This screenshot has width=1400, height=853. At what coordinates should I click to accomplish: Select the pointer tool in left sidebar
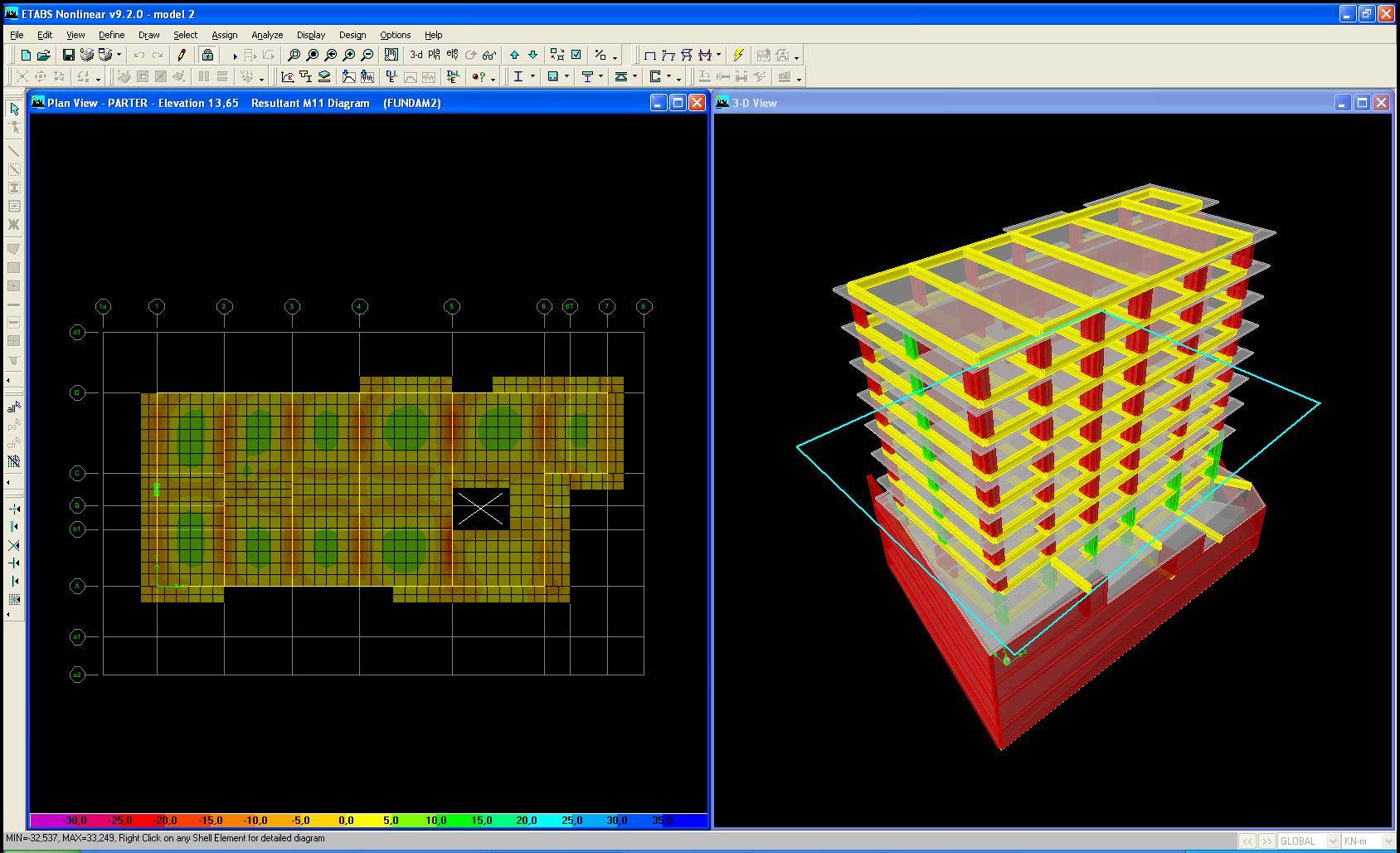pos(14,109)
